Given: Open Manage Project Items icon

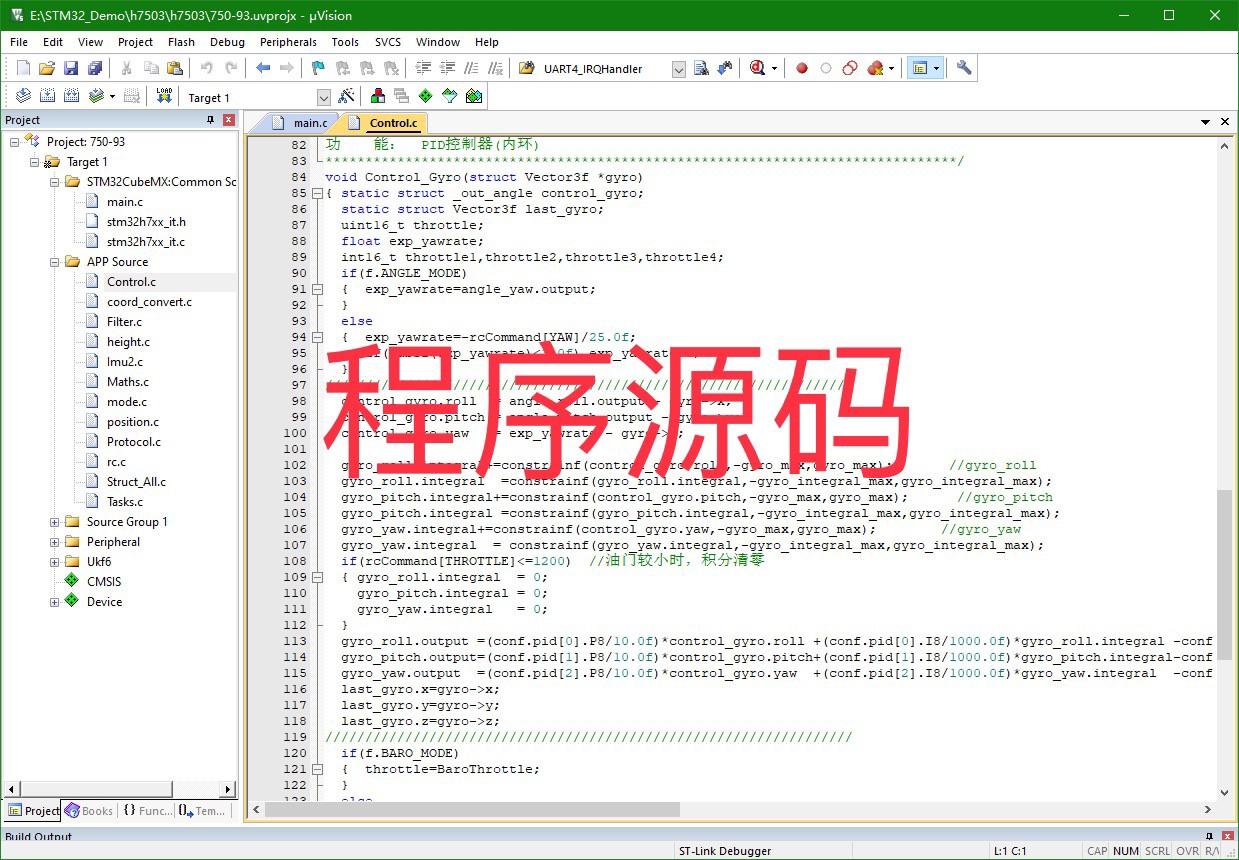Looking at the screenshot, I should (x=378, y=96).
